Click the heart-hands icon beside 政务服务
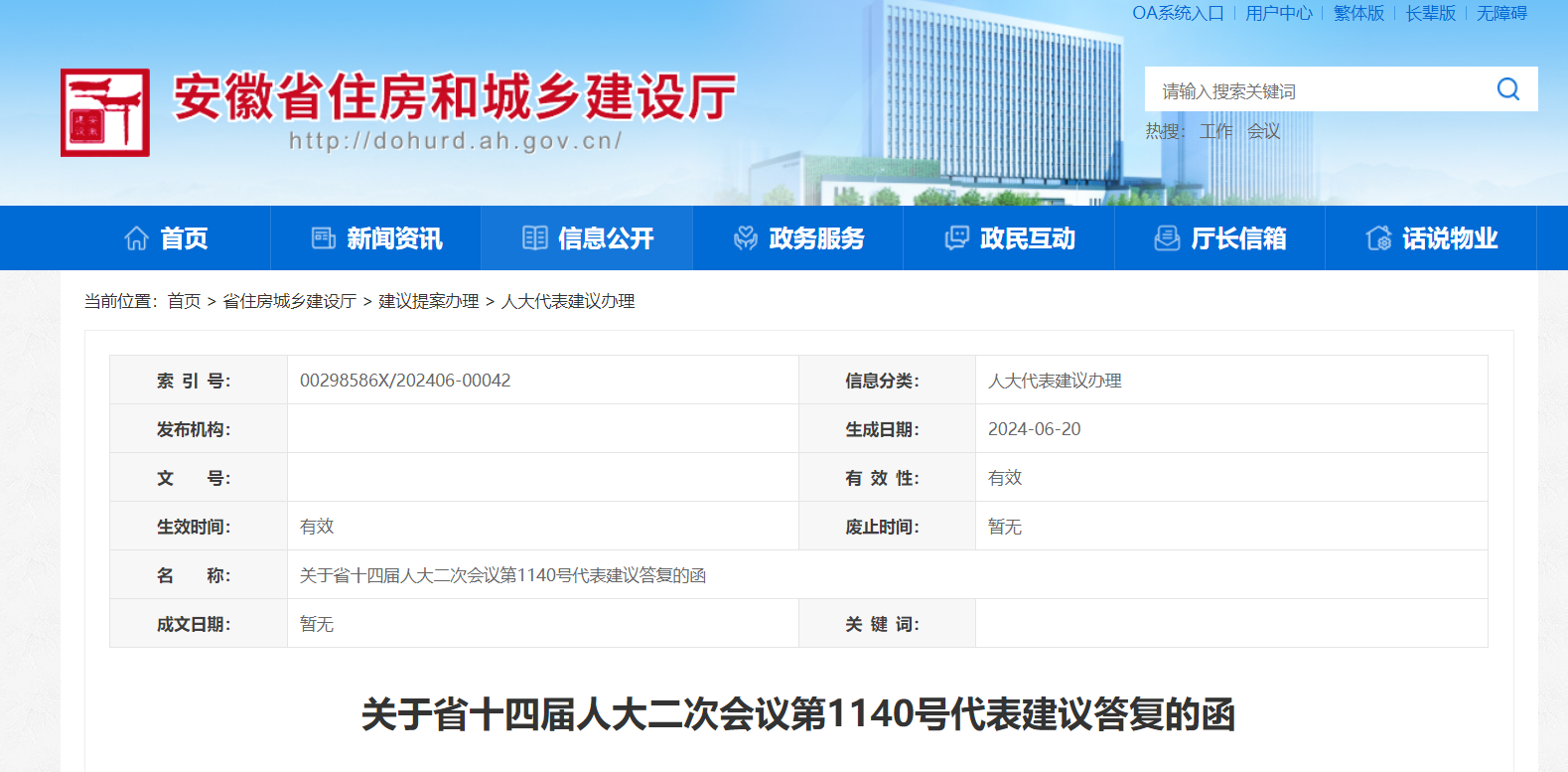Viewport: 1568px width, 772px height. [x=746, y=238]
